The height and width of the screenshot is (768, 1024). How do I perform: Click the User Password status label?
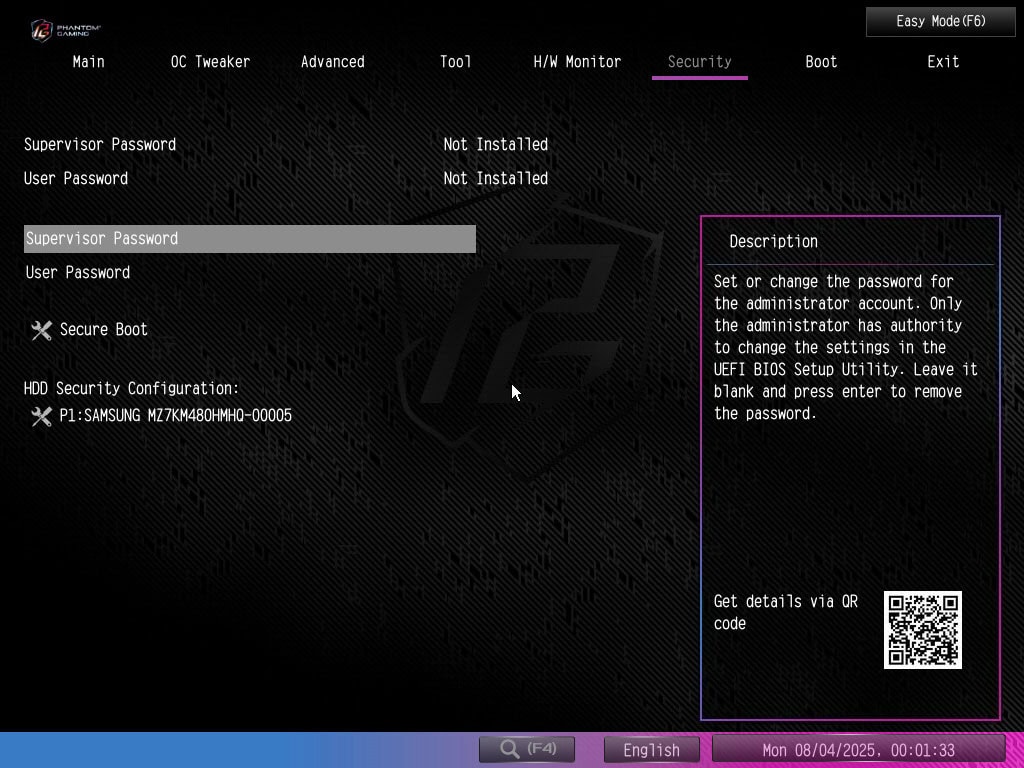76,179
